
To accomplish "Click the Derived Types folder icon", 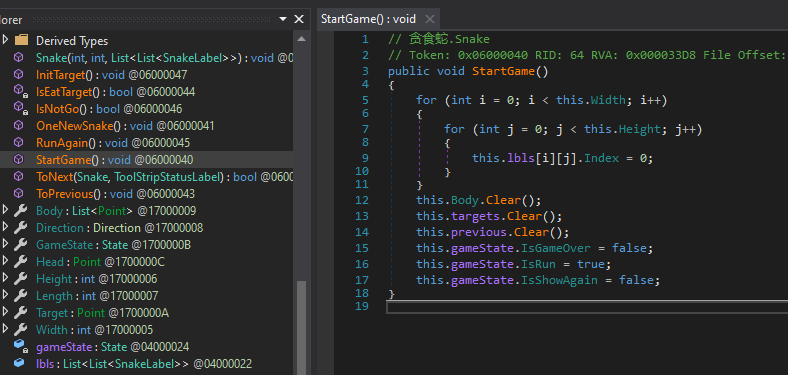I will [21, 40].
